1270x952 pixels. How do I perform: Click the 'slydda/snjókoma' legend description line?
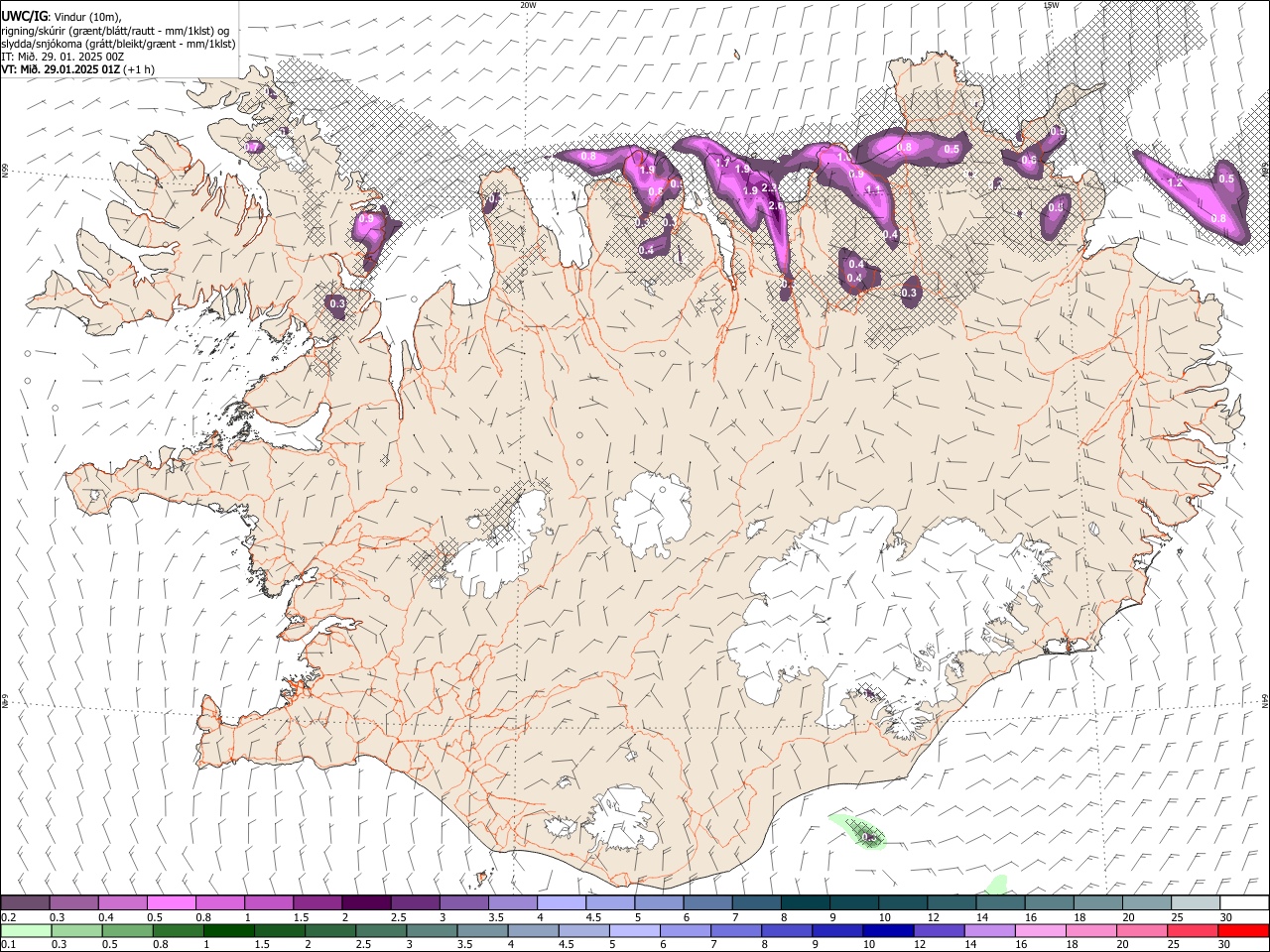coord(118,44)
